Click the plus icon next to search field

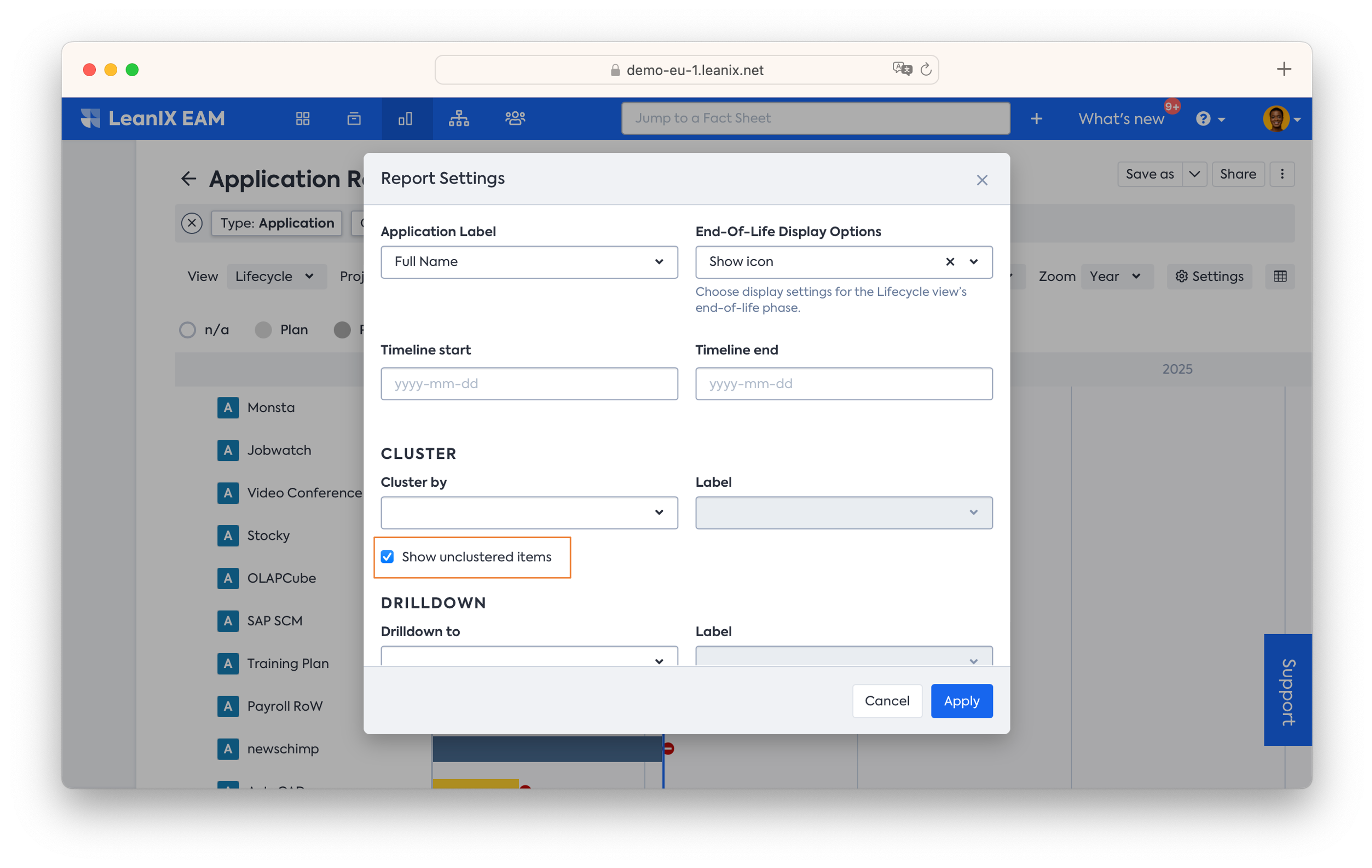(1036, 119)
